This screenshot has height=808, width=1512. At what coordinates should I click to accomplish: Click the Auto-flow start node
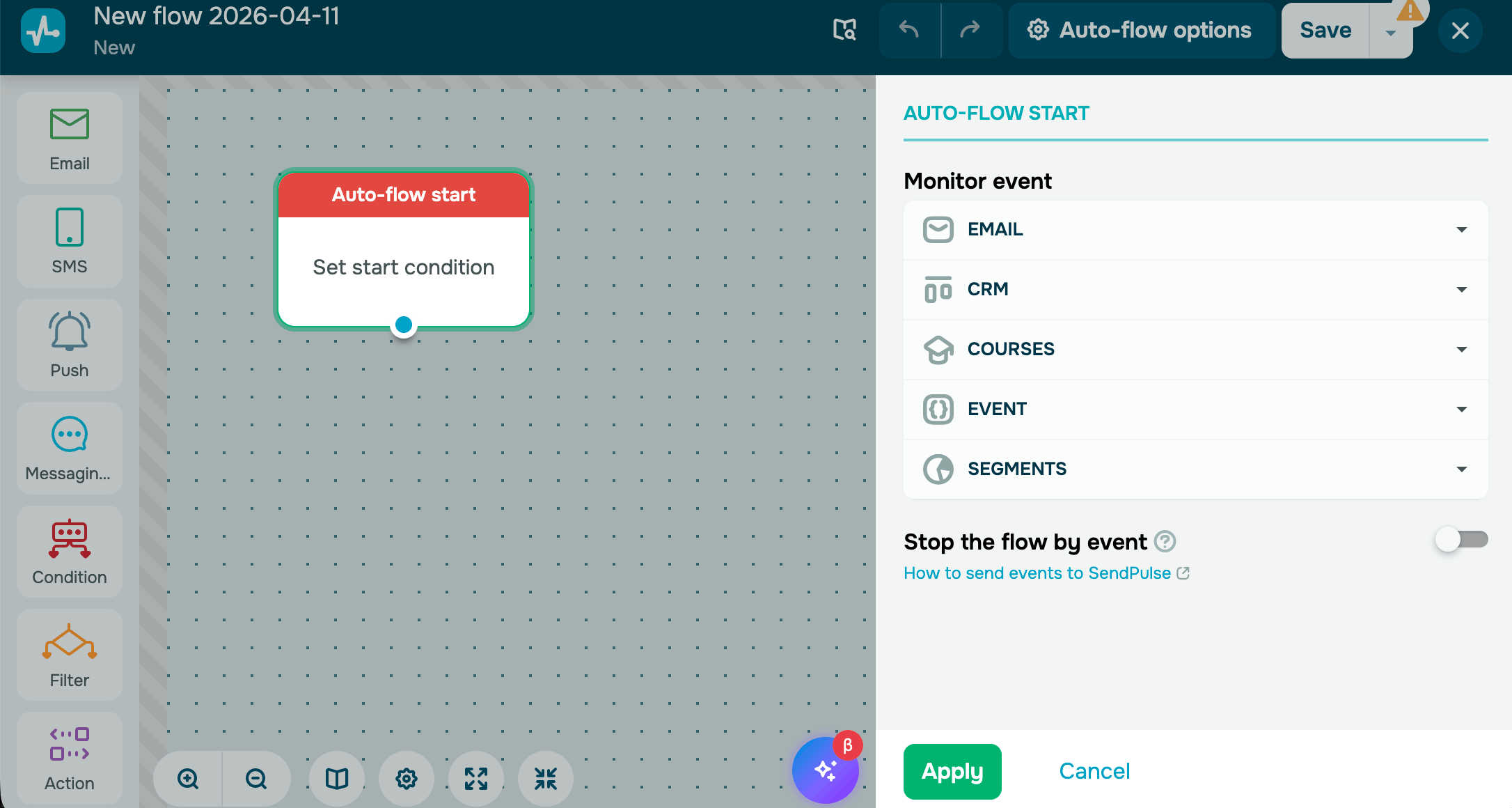404,249
